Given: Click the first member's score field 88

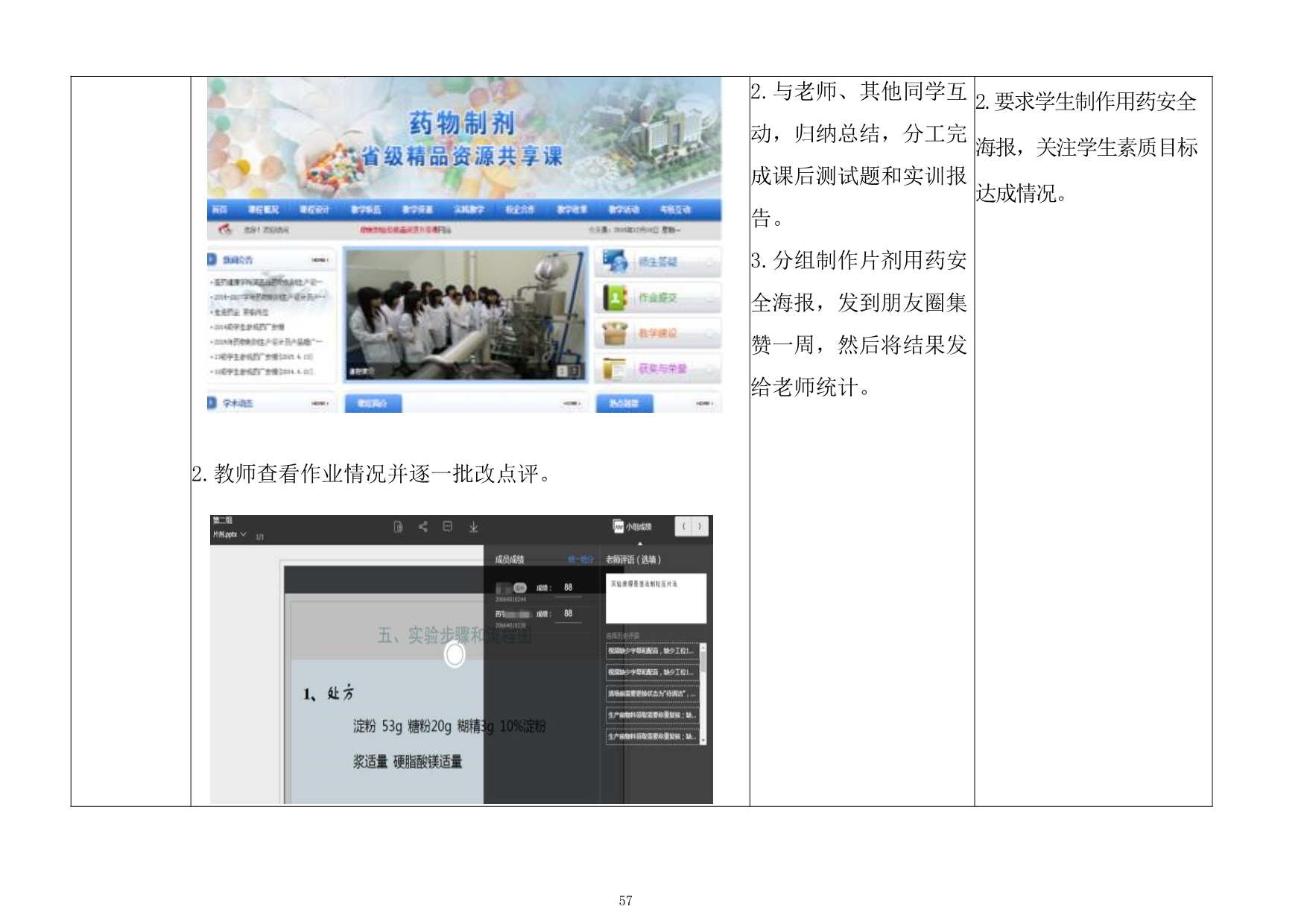Looking at the screenshot, I should (569, 587).
